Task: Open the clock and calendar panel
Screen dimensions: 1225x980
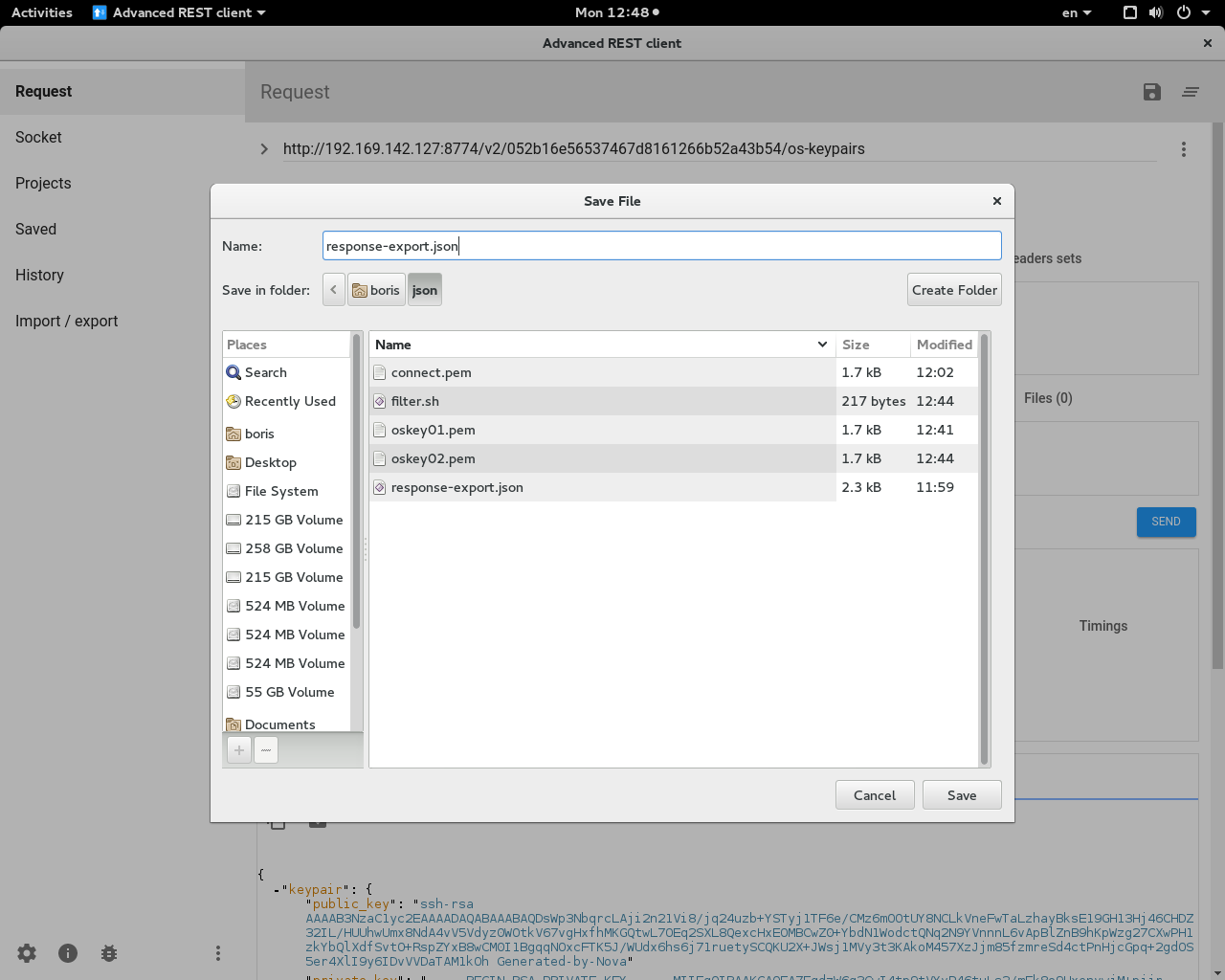Action: (616, 12)
